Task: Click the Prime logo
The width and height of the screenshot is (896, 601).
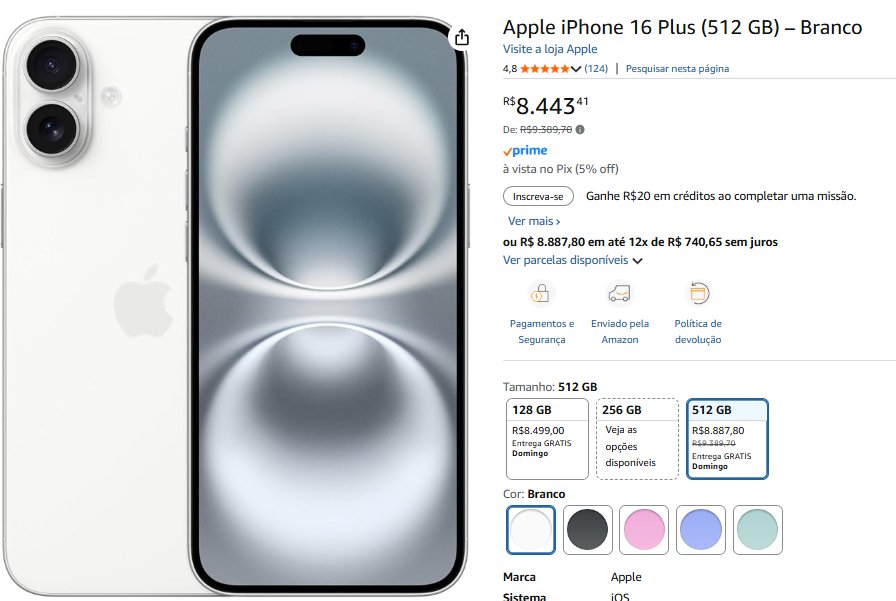Action: [525, 150]
